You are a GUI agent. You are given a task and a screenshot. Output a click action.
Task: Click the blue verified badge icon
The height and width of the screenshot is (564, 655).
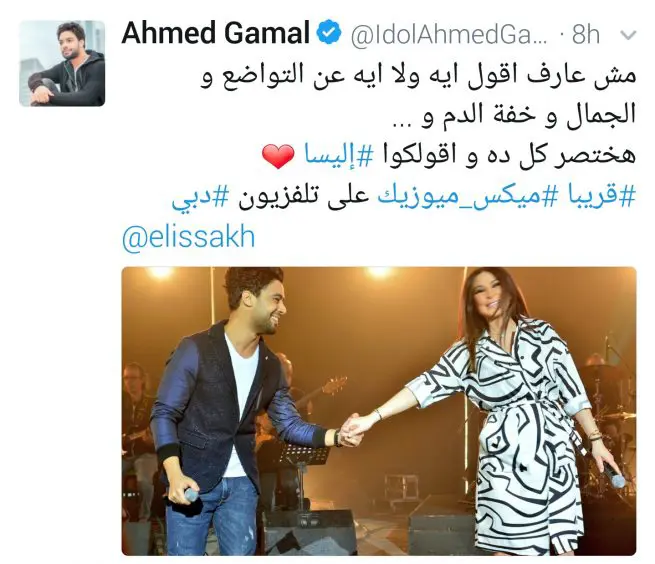[329, 33]
